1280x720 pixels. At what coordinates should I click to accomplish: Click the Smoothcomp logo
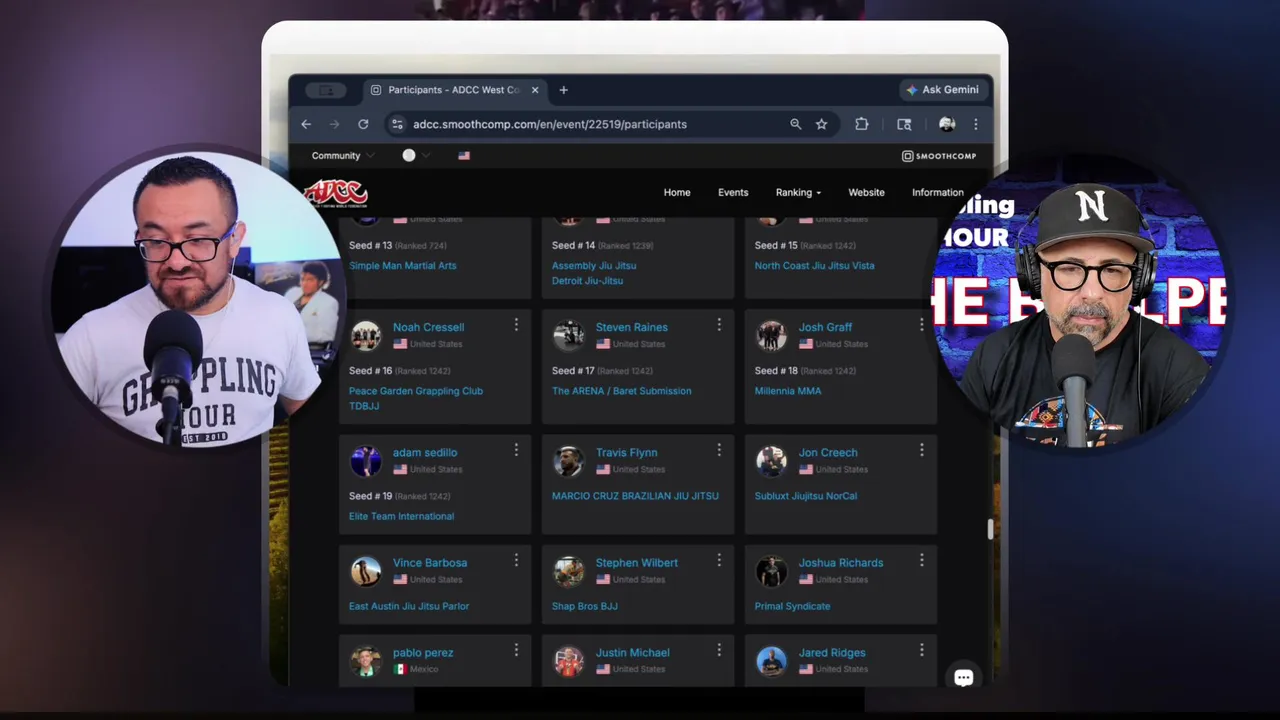939,156
